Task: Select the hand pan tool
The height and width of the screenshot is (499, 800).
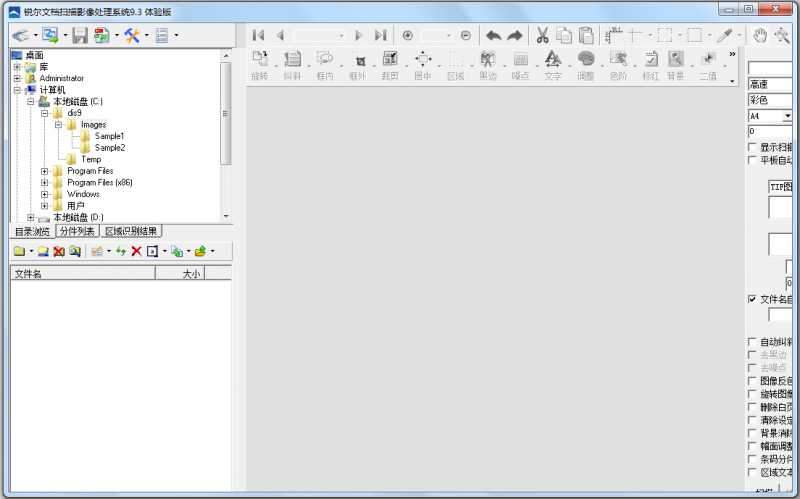Action: pos(760,35)
